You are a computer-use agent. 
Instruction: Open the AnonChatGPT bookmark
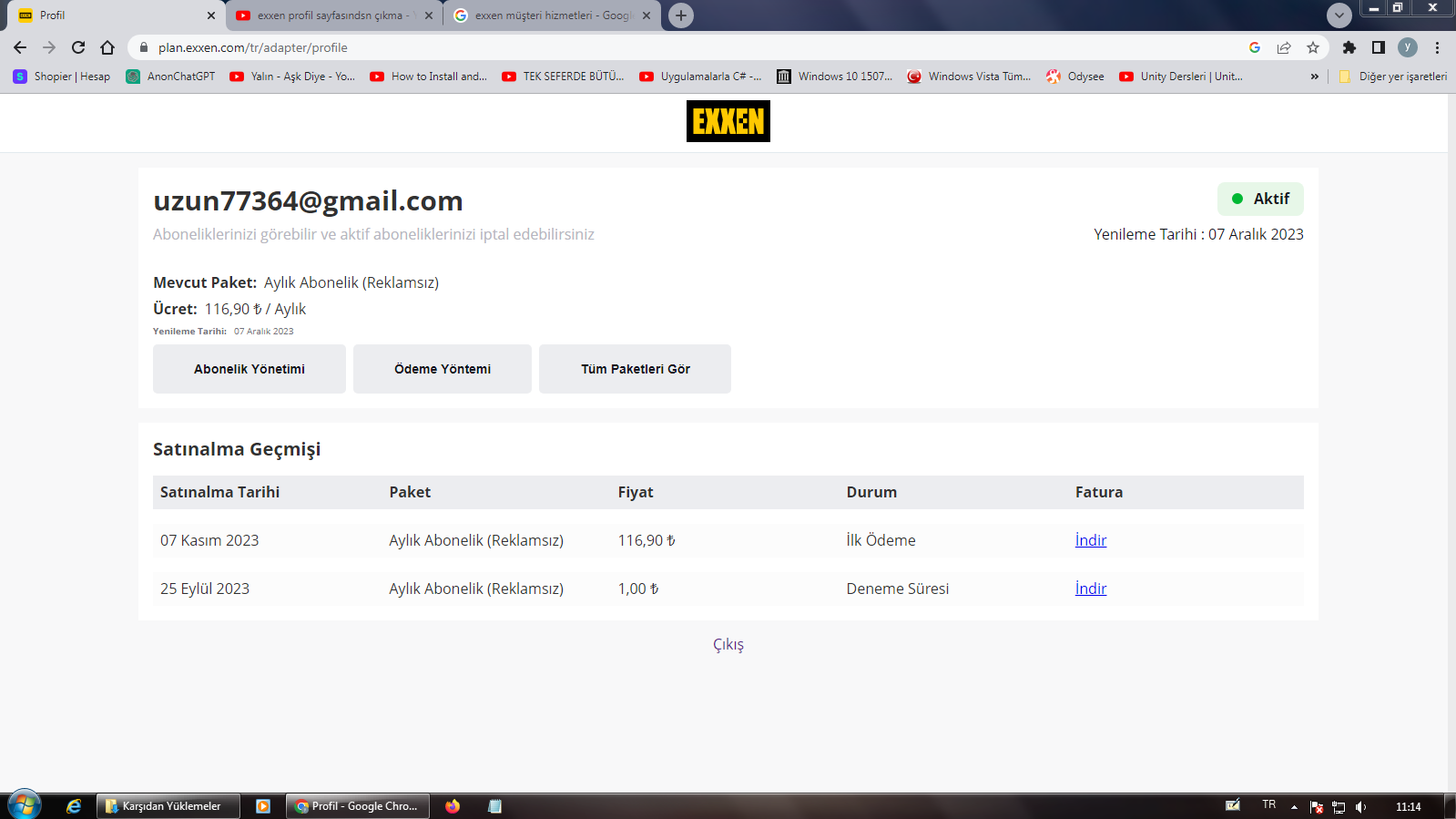171,77
